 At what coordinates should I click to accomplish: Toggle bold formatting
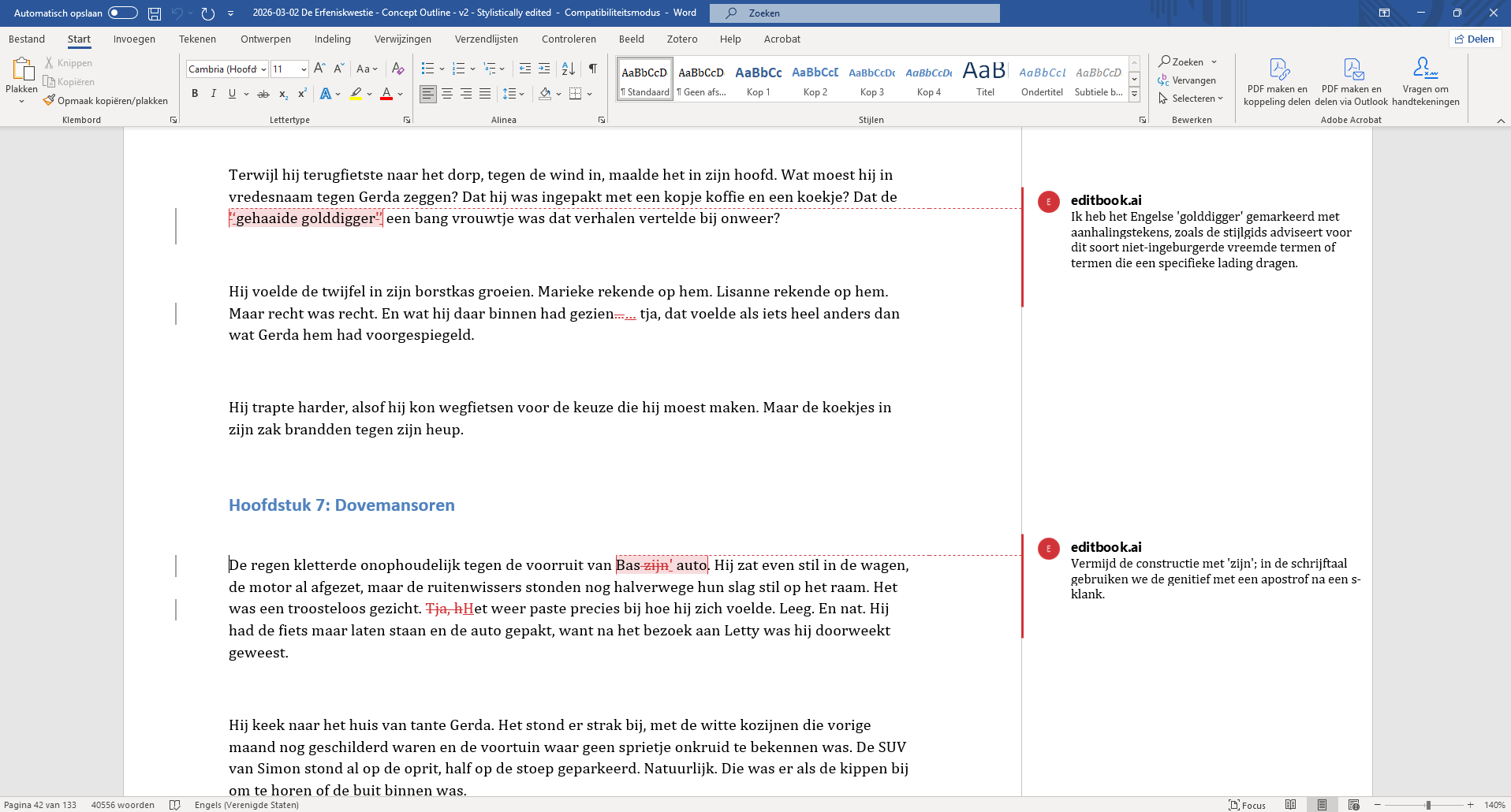click(x=195, y=94)
